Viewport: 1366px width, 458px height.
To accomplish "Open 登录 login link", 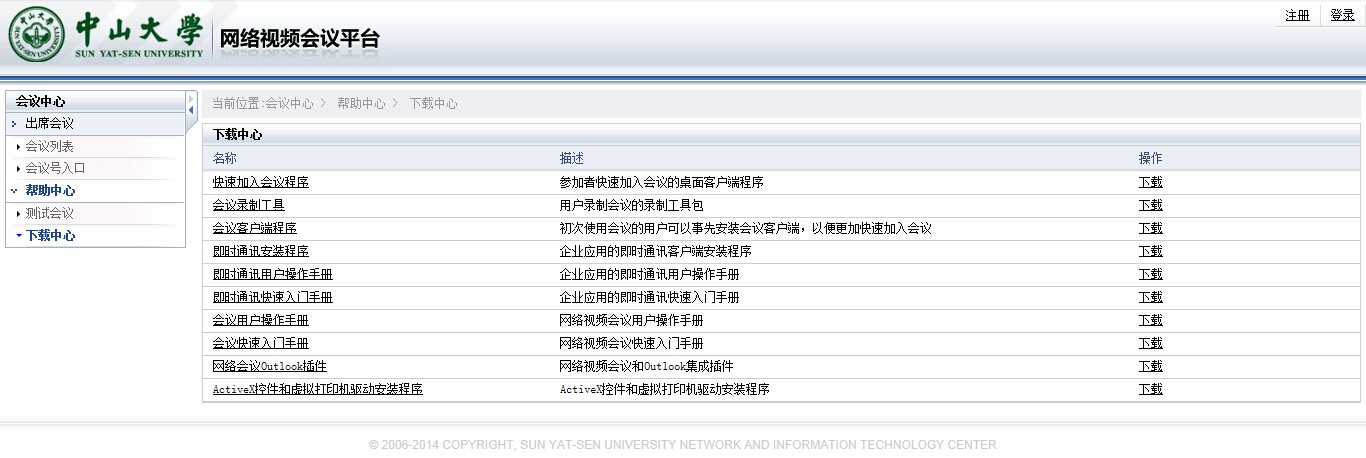I will tap(1342, 15).
